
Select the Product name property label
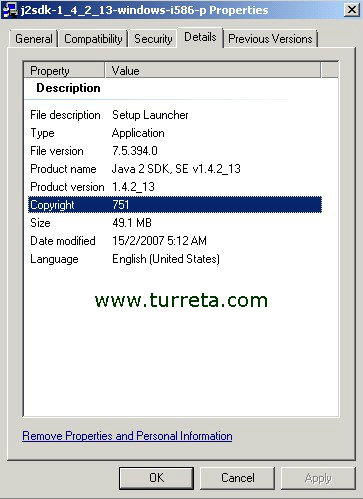63,169
